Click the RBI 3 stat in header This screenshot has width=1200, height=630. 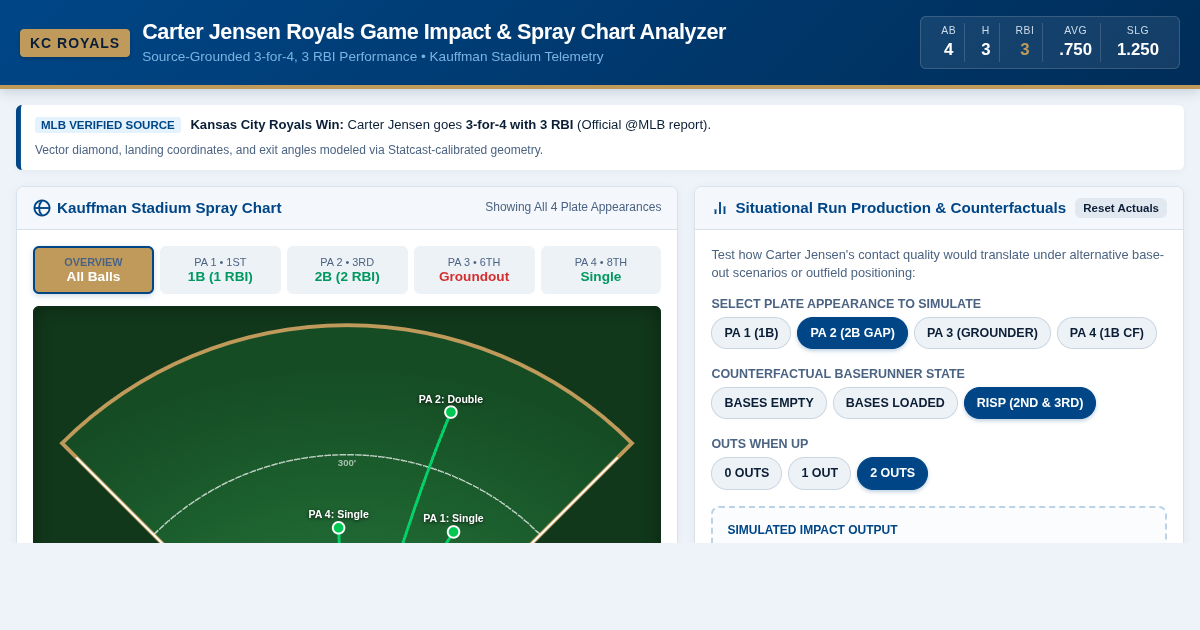pos(1025,42)
